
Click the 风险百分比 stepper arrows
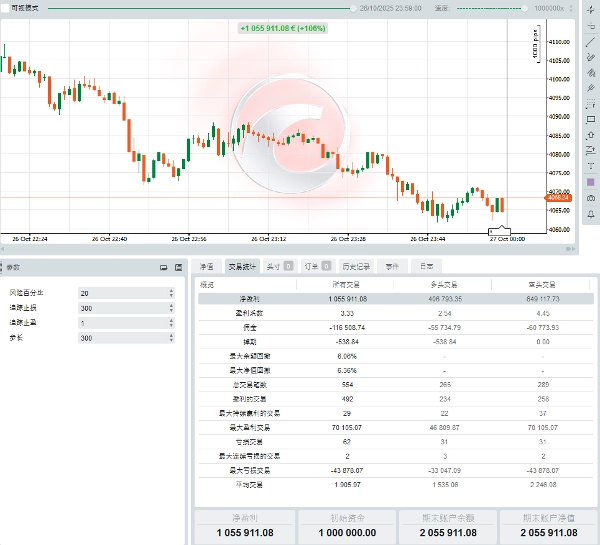171,293
